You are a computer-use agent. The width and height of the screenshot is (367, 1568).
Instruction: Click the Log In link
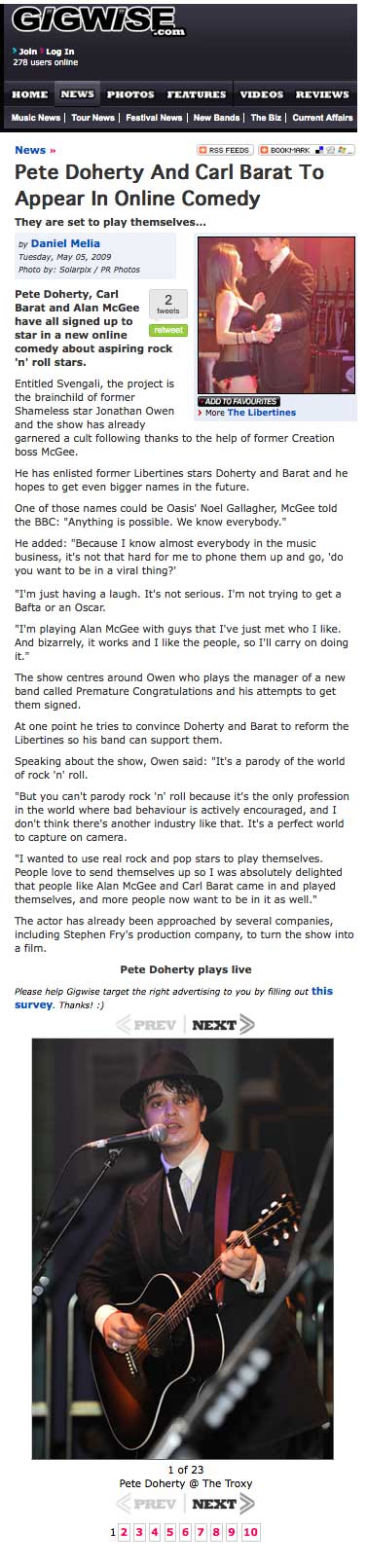60,51
